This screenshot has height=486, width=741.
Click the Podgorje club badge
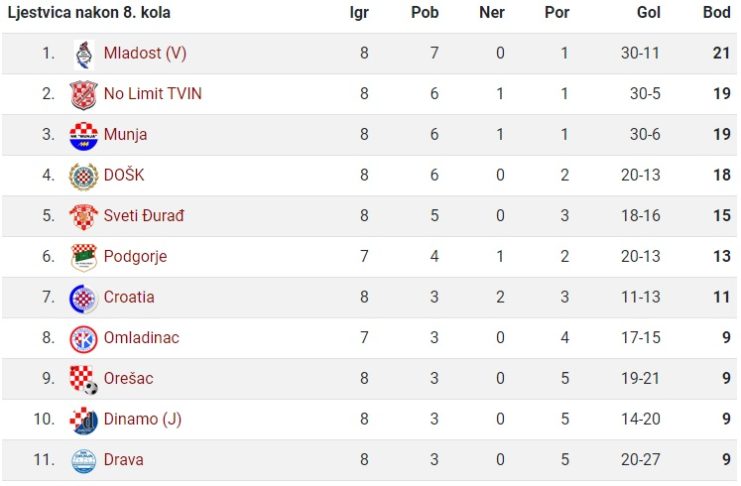[84, 258]
